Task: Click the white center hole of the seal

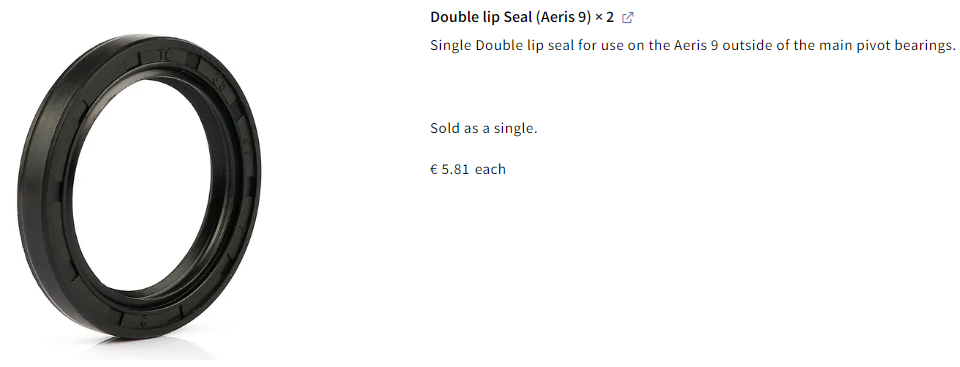Action: click(x=143, y=184)
